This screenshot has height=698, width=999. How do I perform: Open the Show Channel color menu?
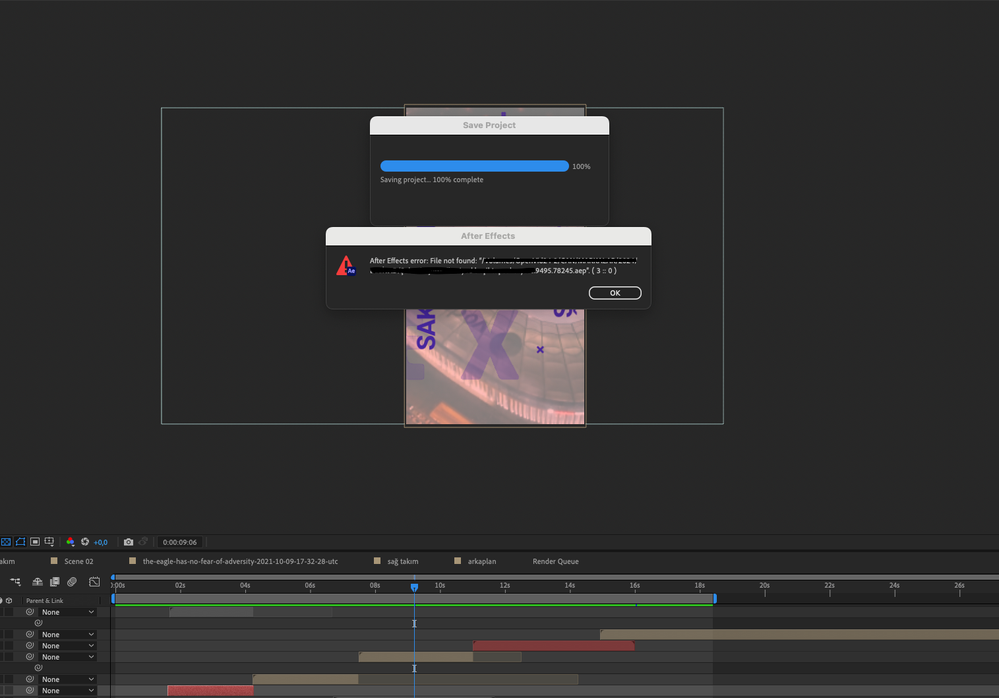[x=70, y=542]
